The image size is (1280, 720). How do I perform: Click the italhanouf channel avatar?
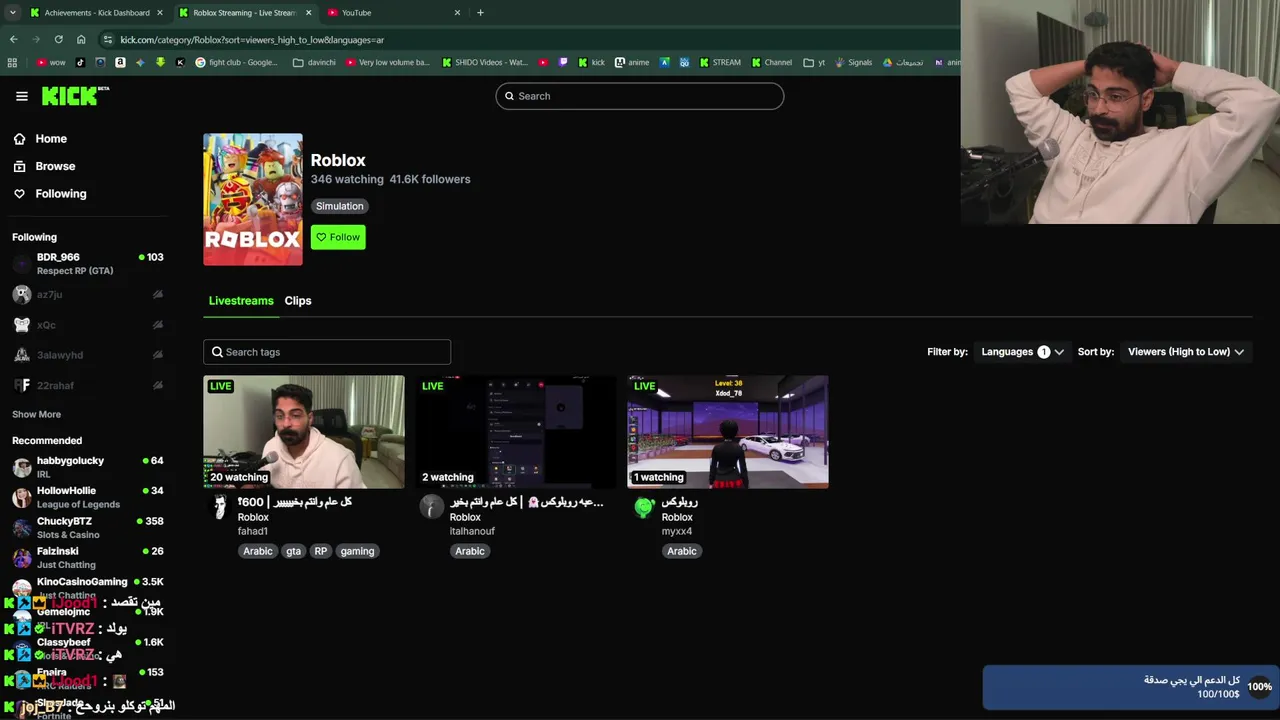(431, 507)
